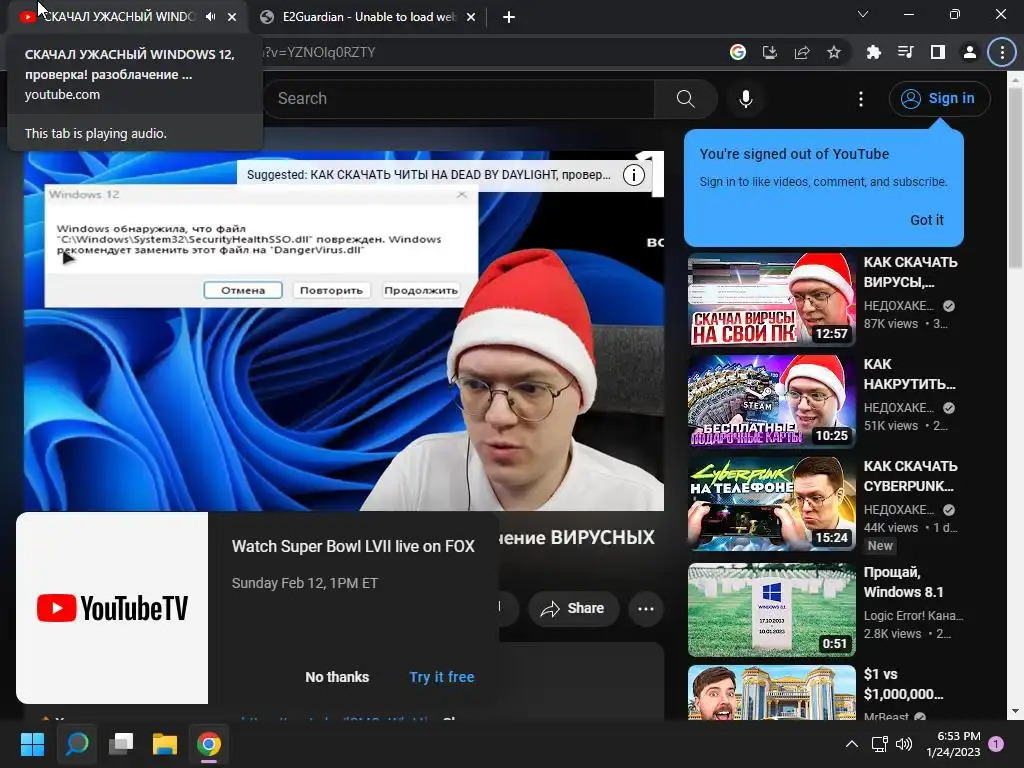This screenshot has height=768, width=1024.
Task: Click the share page icon in address bar
Action: pyautogui.click(x=802, y=52)
